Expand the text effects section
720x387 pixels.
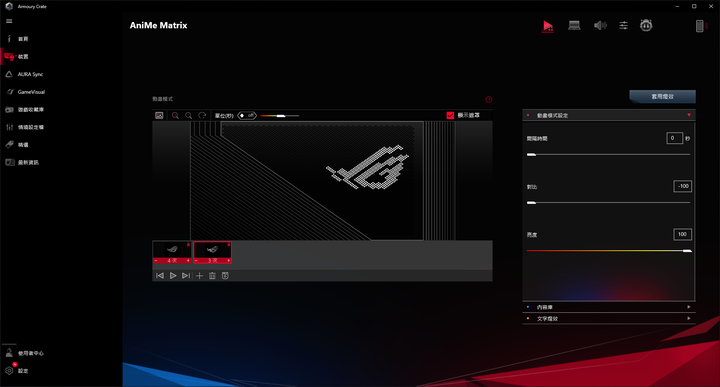(x=609, y=319)
